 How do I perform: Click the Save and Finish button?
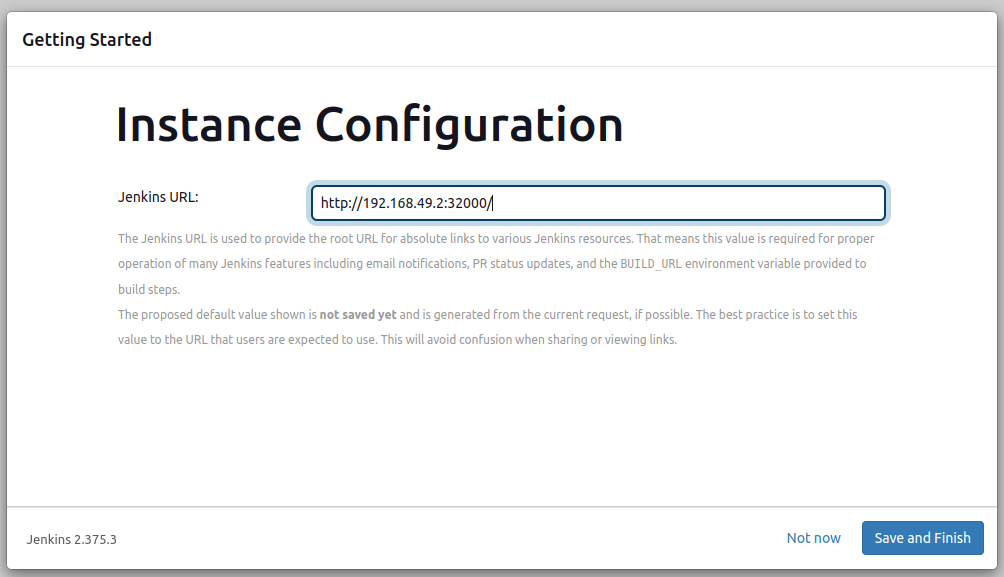coord(922,538)
